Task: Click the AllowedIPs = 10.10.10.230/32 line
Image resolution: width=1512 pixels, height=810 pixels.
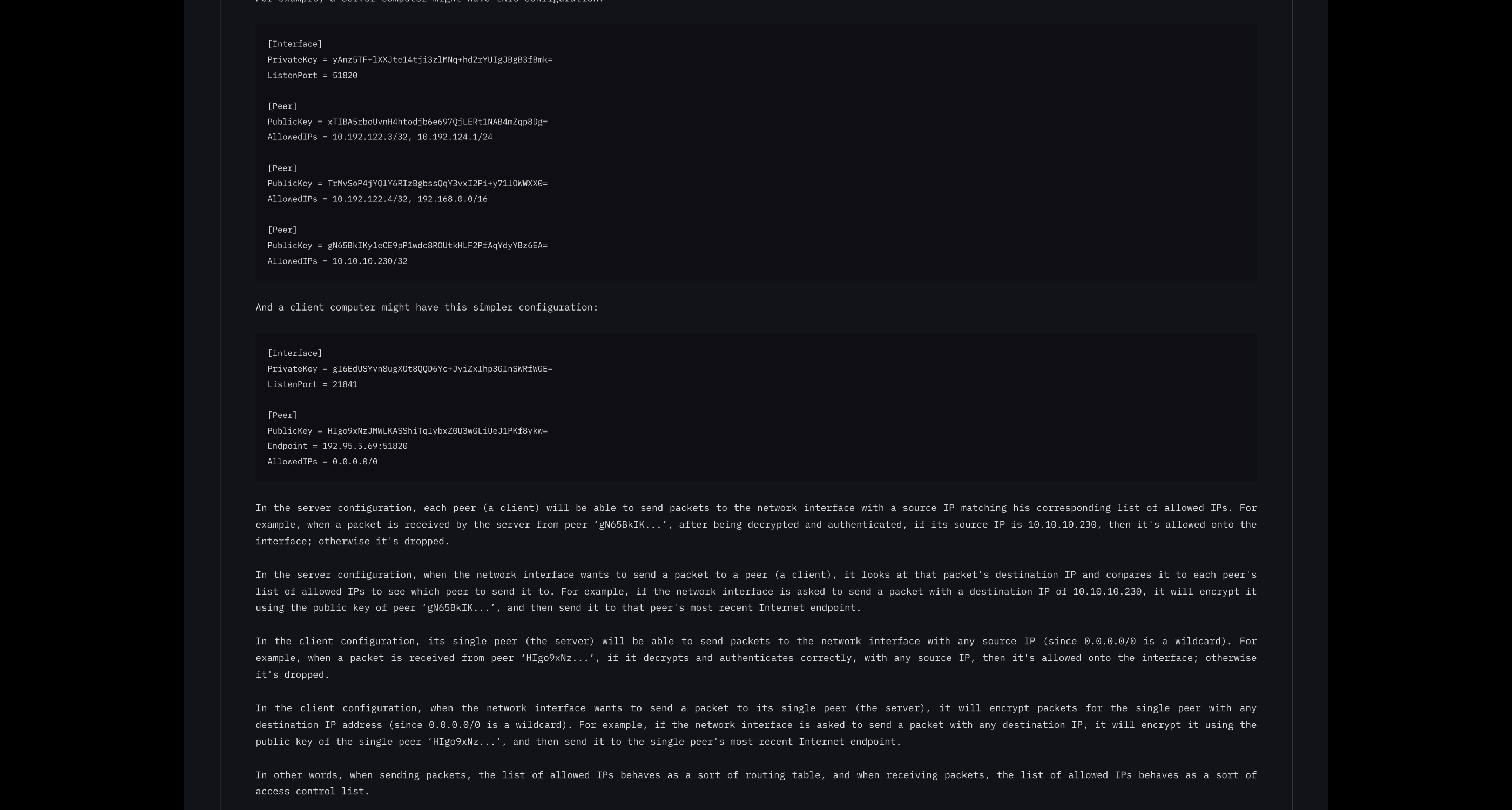Action: click(337, 261)
